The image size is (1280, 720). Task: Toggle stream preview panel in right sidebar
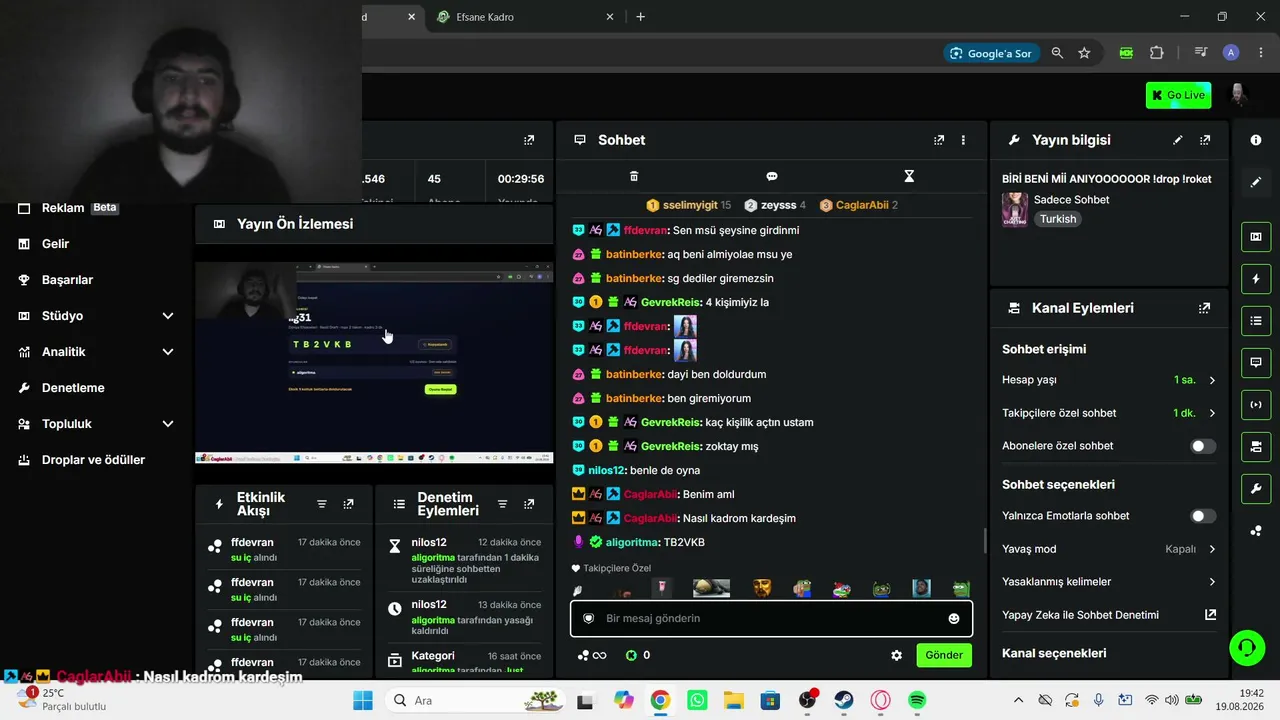click(1256, 237)
